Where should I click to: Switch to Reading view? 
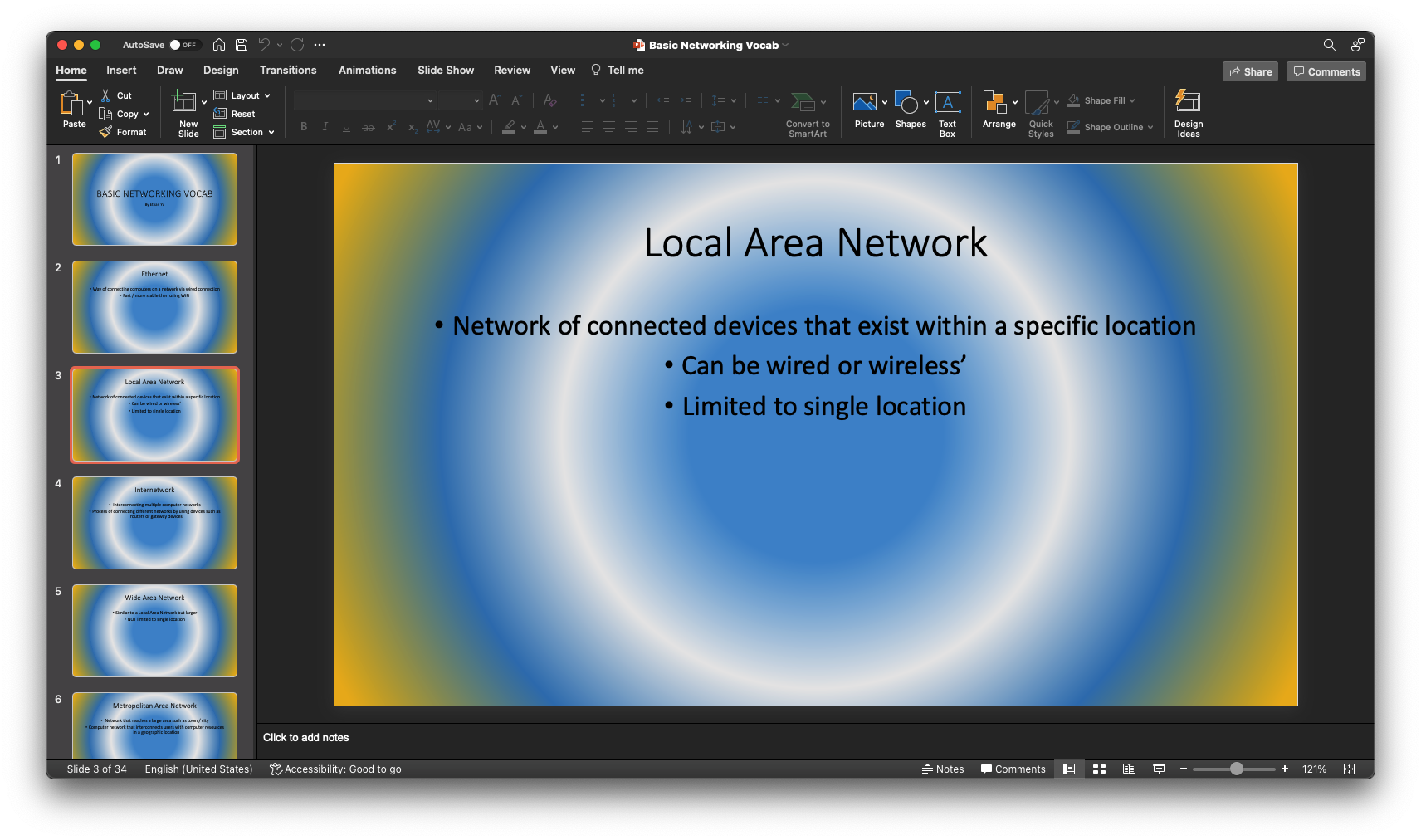pos(1129,769)
